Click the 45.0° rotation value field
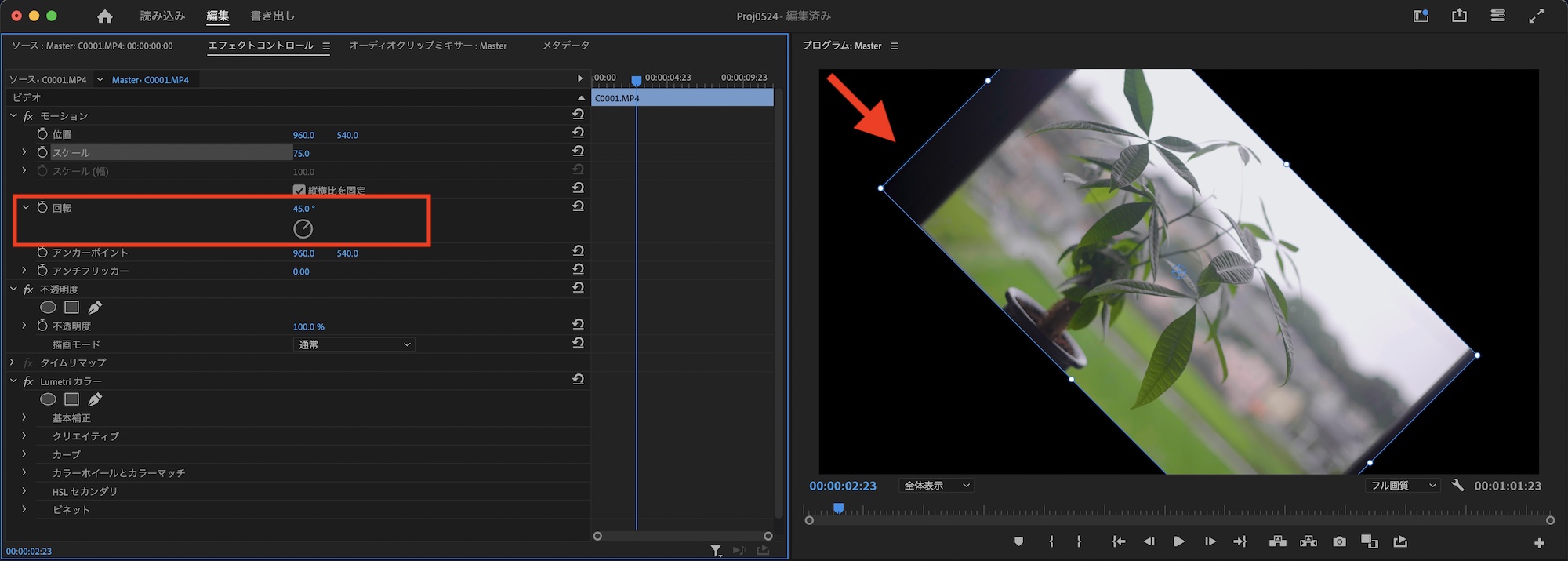This screenshot has height=561, width=1568. pos(303,209)
